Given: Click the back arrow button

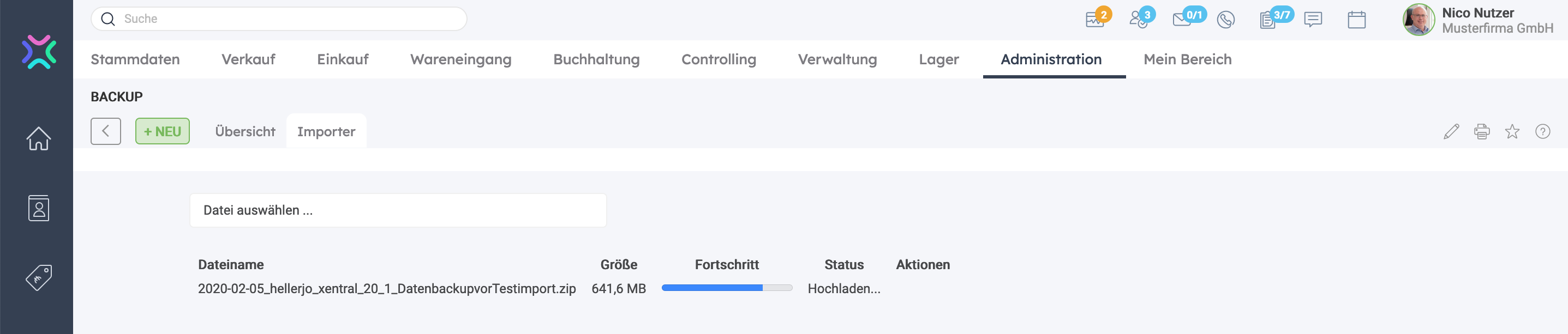Looking at the screenshot, I should pyautogui.click(x=106, y=131).
